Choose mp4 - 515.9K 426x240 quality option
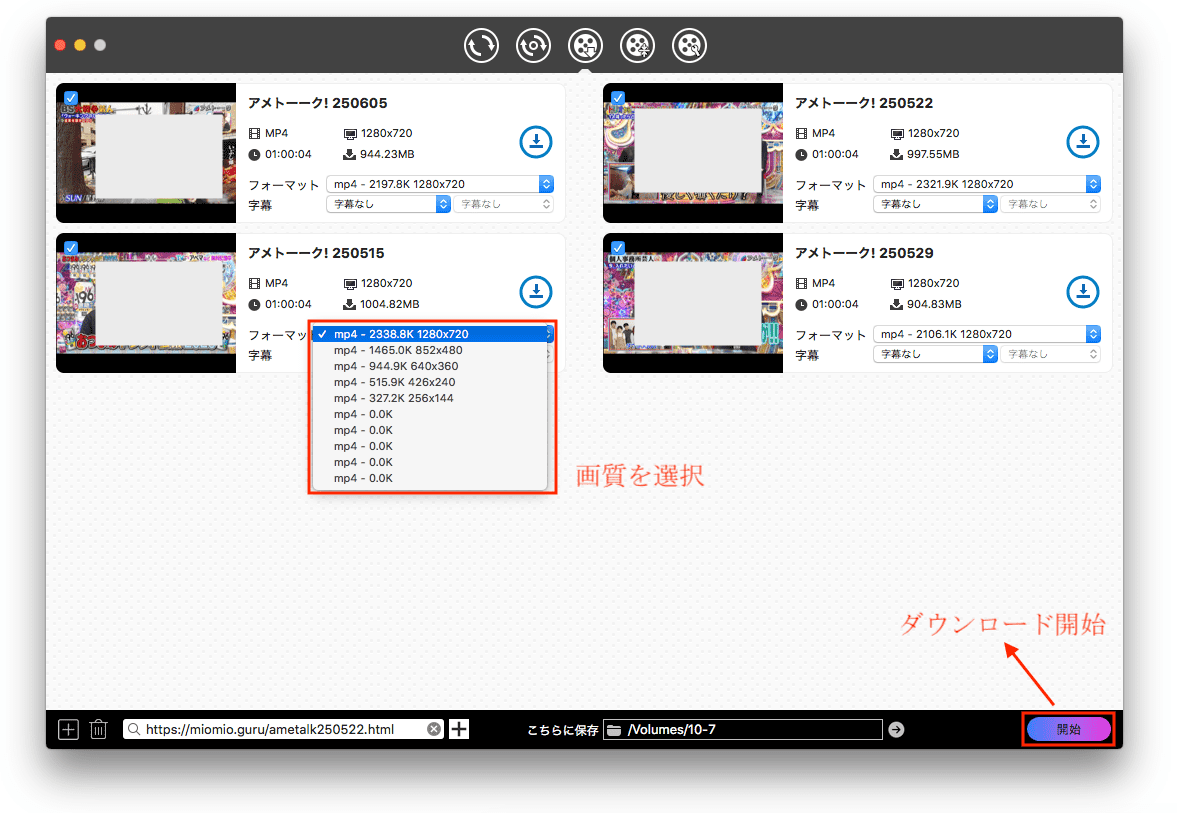 430,382
